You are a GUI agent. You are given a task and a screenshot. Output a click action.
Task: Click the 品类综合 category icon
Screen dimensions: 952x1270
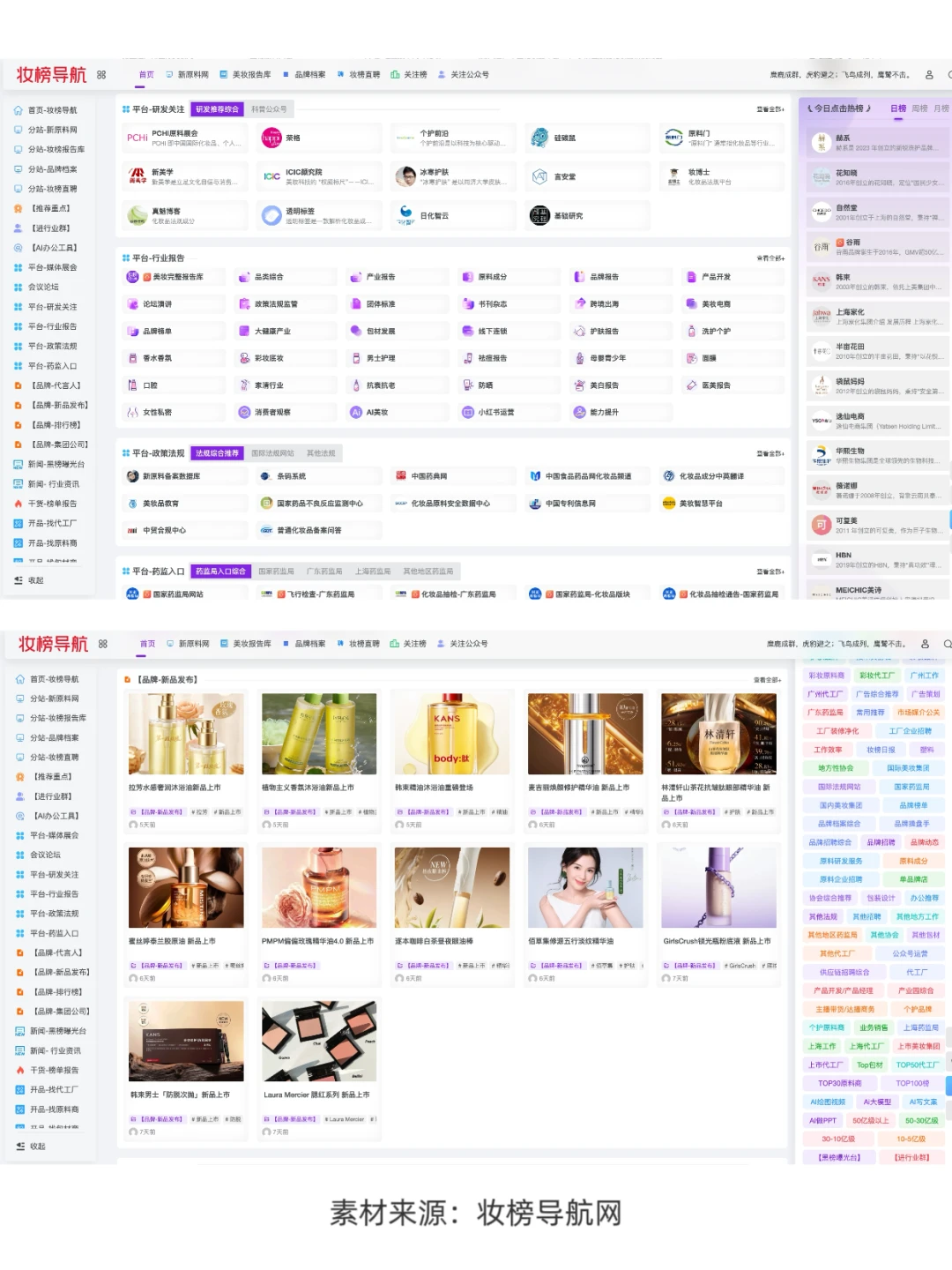[x=244, y=277]
